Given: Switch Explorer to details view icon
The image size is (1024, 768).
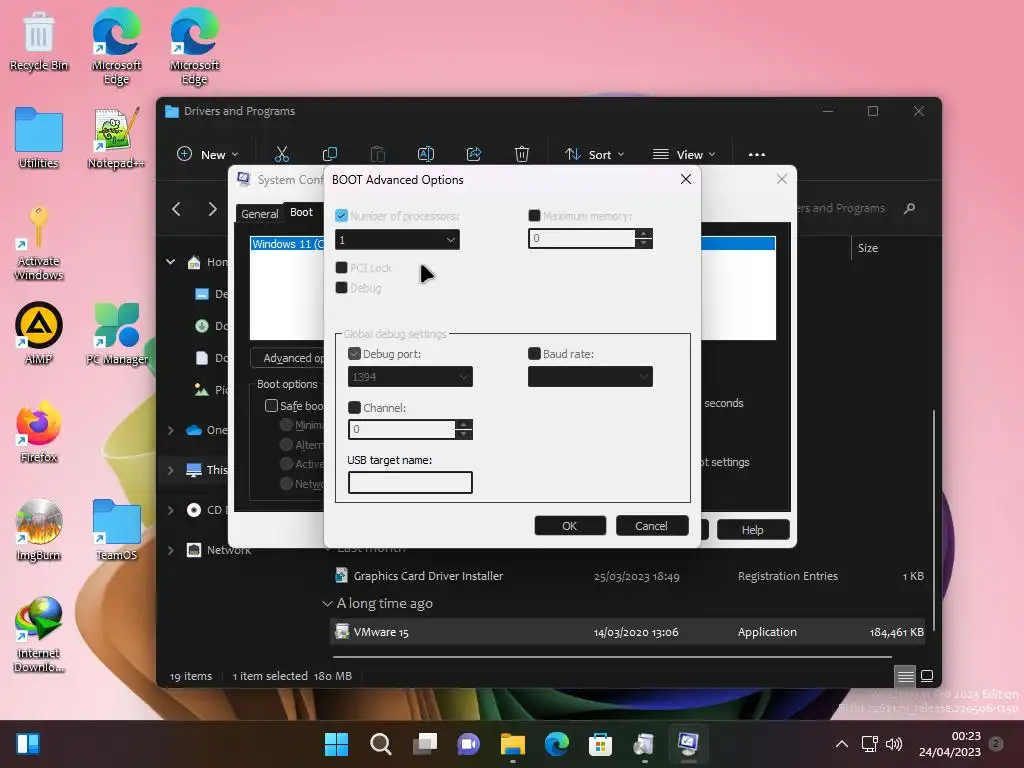Looking at the screenshot, I should [905, 676].
